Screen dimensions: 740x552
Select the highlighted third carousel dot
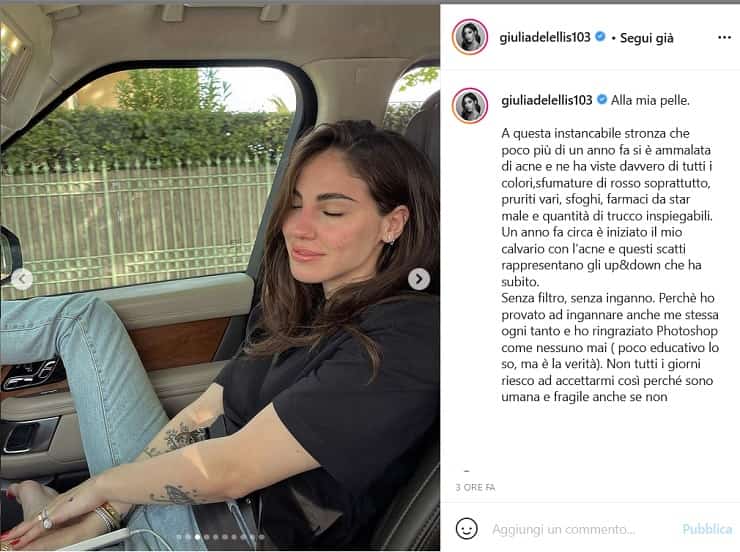pos(197,537)
